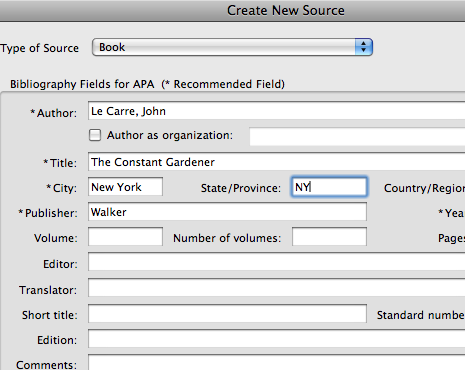
Task: Click the Author field with Le Carre, John
Action: (277, 111)
